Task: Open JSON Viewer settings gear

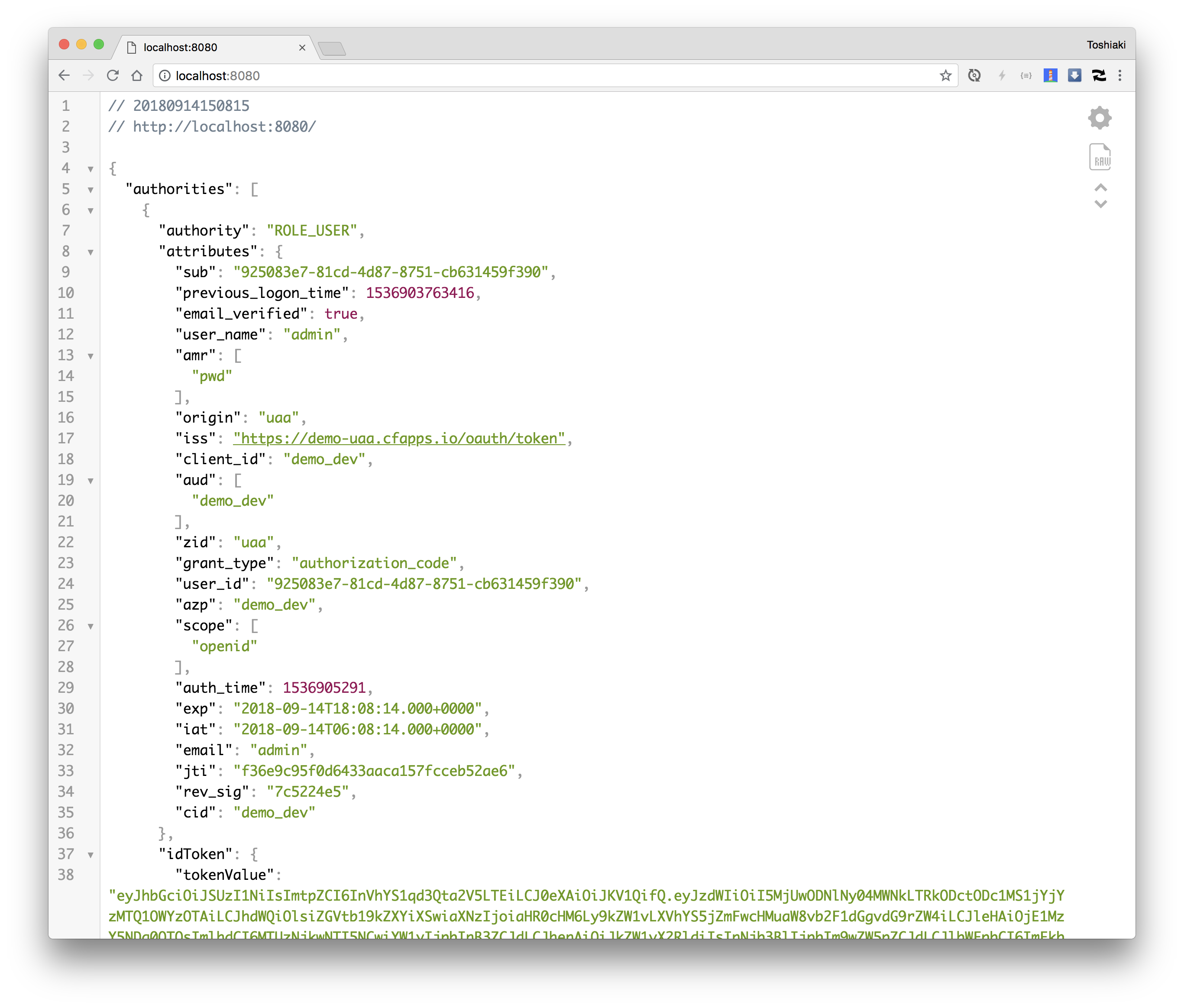Action: pos(1100,118)
